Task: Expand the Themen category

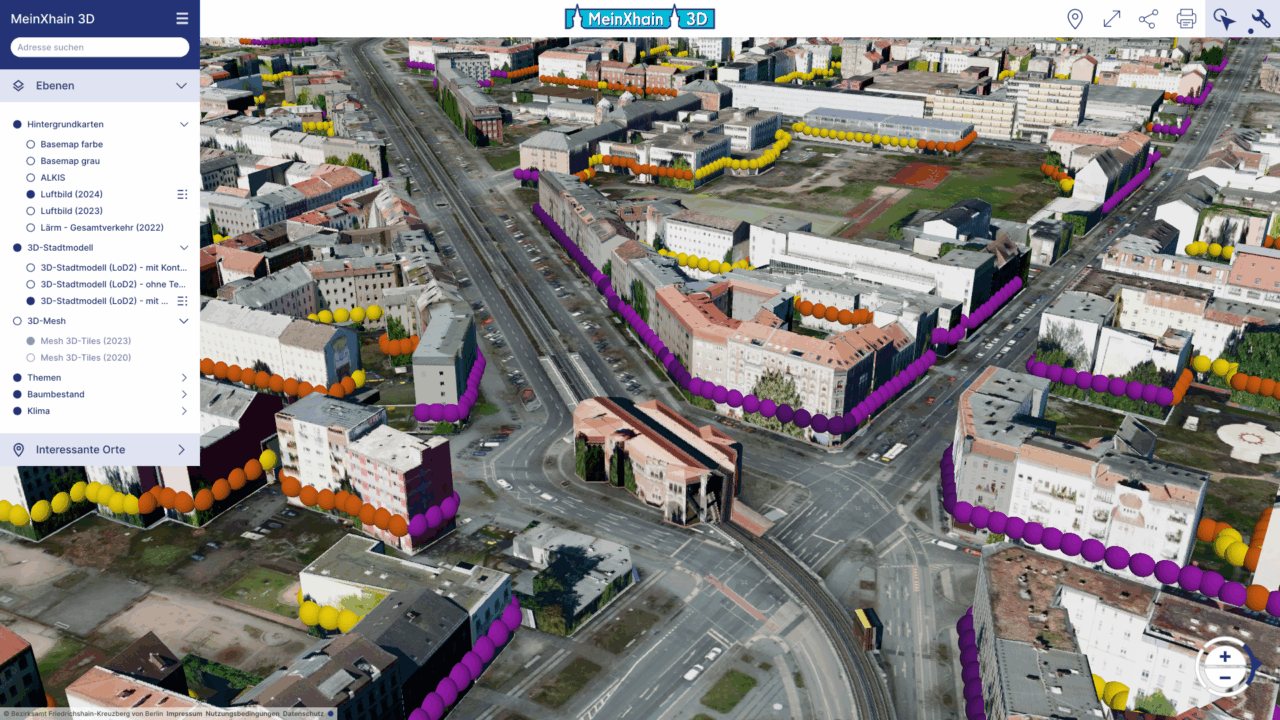Action: pyautogui.click(x=184, y=377)
